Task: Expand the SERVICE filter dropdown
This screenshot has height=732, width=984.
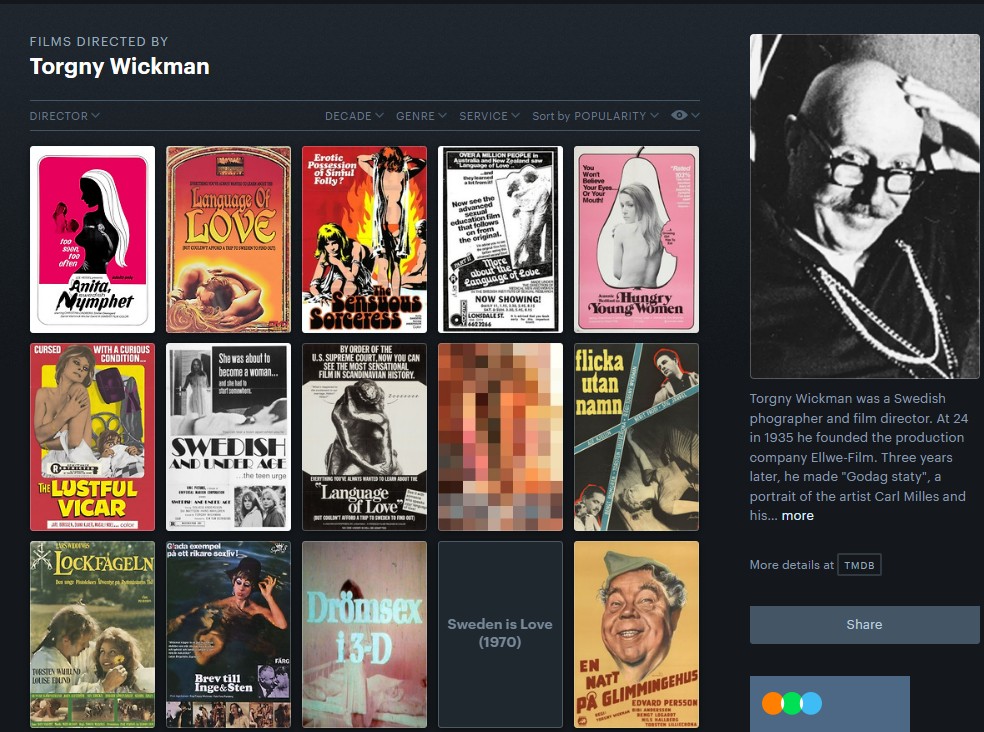Action: tap(489, 116)
